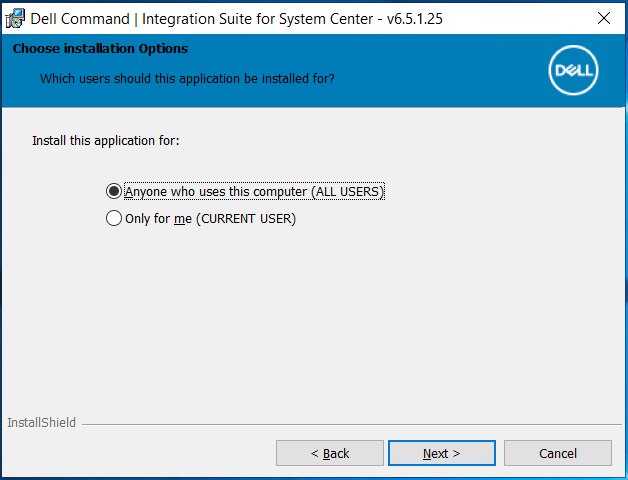
Task: Proceed by pressing the Next button
Action: coord(441,453)
